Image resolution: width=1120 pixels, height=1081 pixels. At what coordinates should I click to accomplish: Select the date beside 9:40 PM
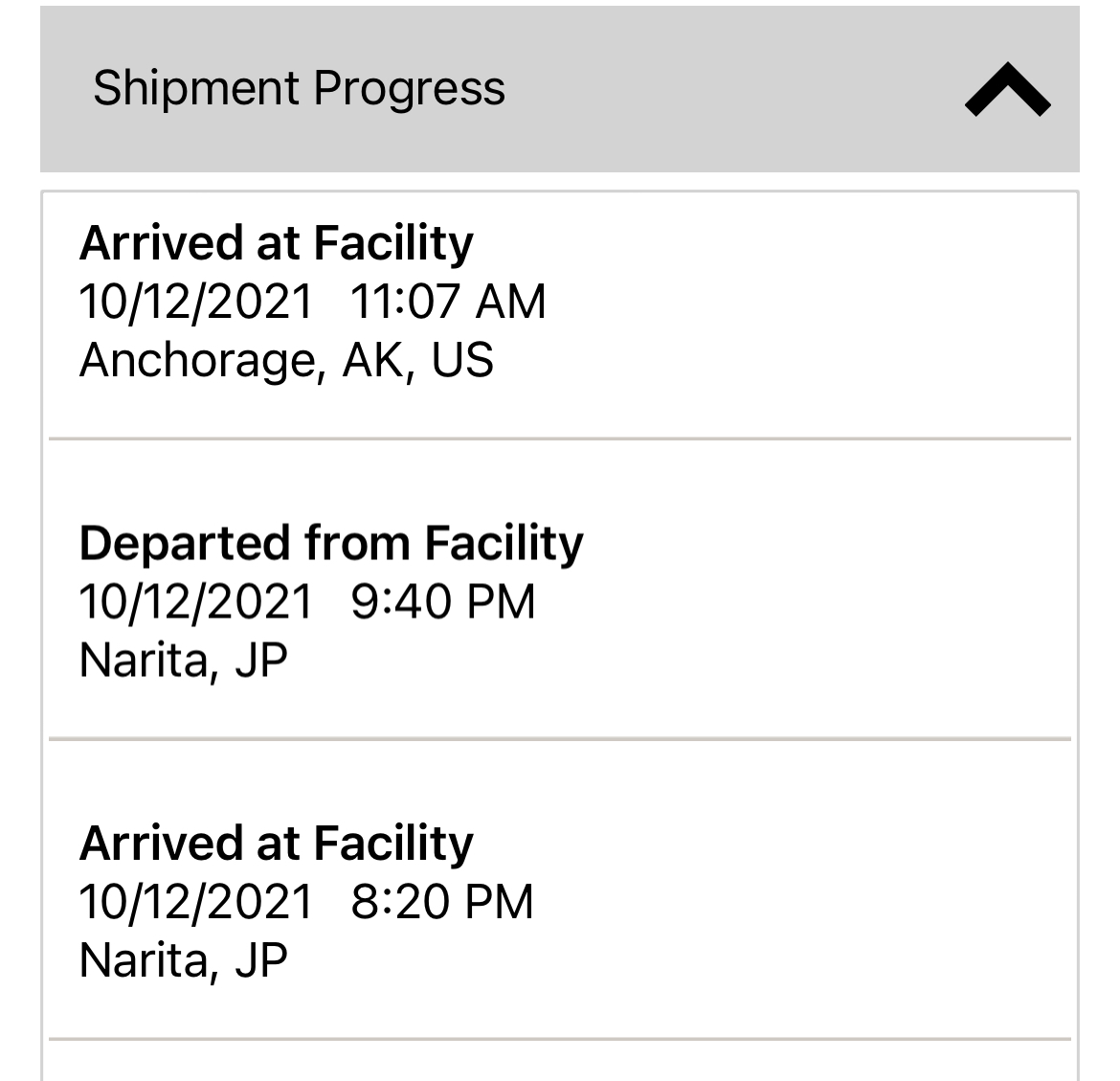[x=196, y=602]
